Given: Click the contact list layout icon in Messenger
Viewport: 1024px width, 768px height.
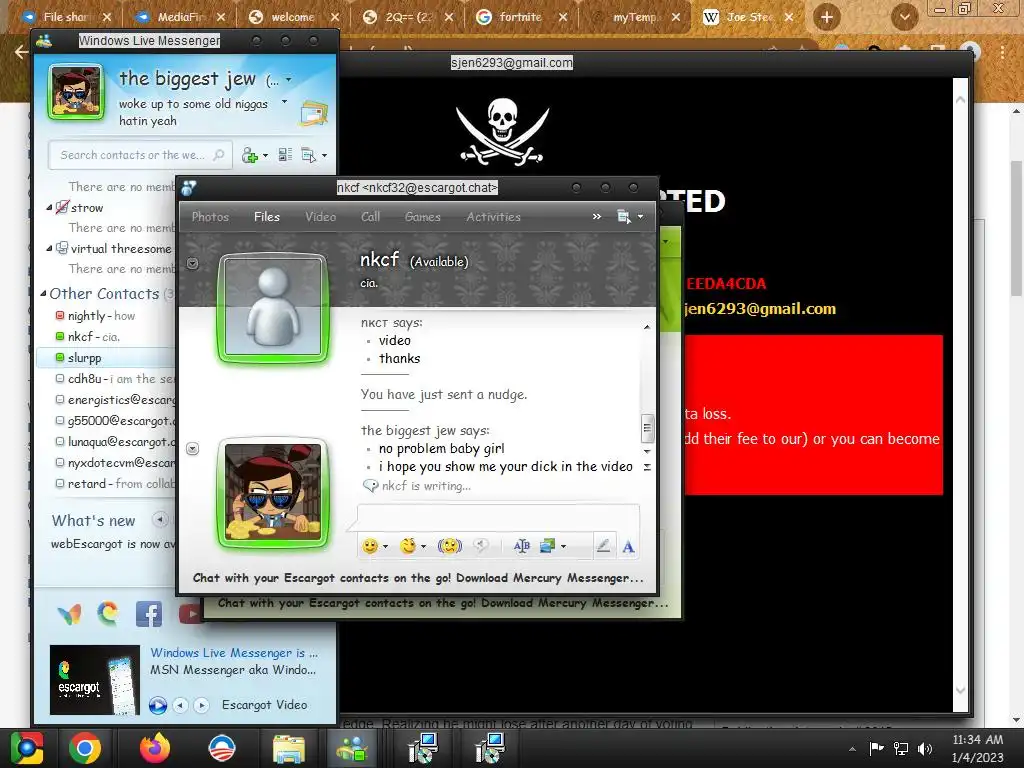Looking at the screenshot, I should click(x=285, y=155).
